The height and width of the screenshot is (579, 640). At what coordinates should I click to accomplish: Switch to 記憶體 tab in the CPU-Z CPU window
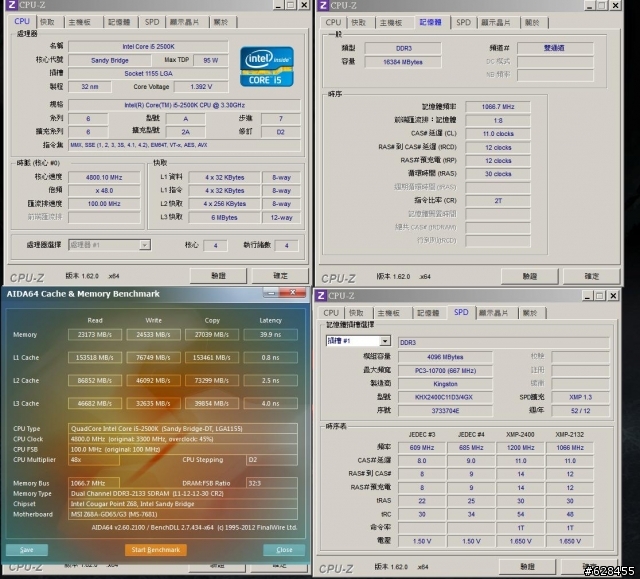119,22
